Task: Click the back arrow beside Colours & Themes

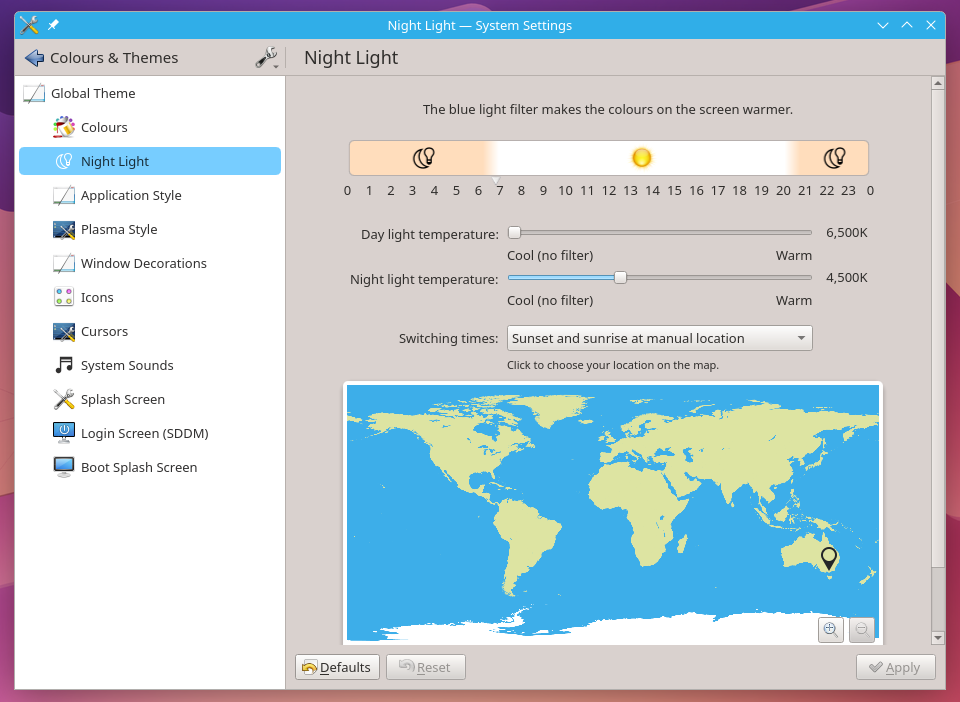Action: 34,58
